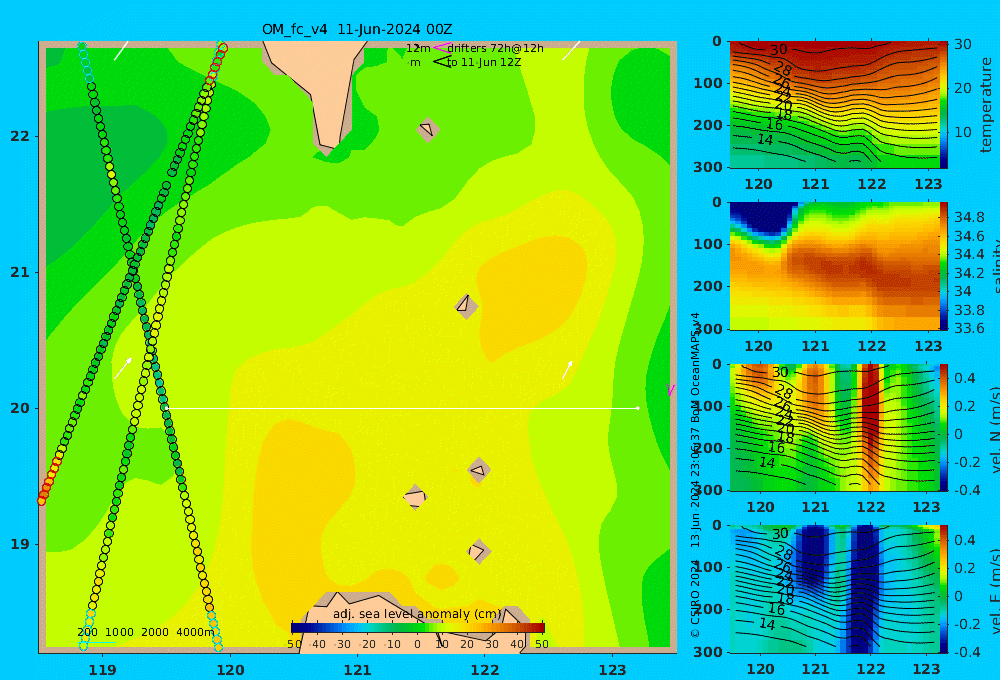1000x680 pixels.
Task: Click the white current arrow near 20.3N 122.6E
Action: click(567, 369)
